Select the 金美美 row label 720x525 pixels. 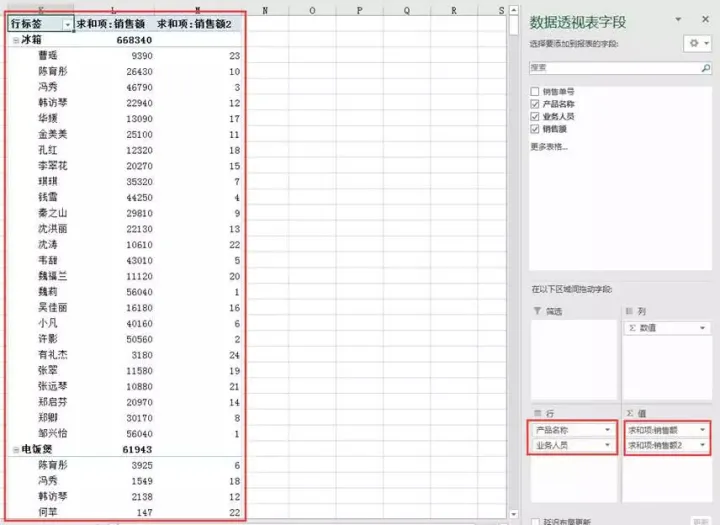[52, 135]
